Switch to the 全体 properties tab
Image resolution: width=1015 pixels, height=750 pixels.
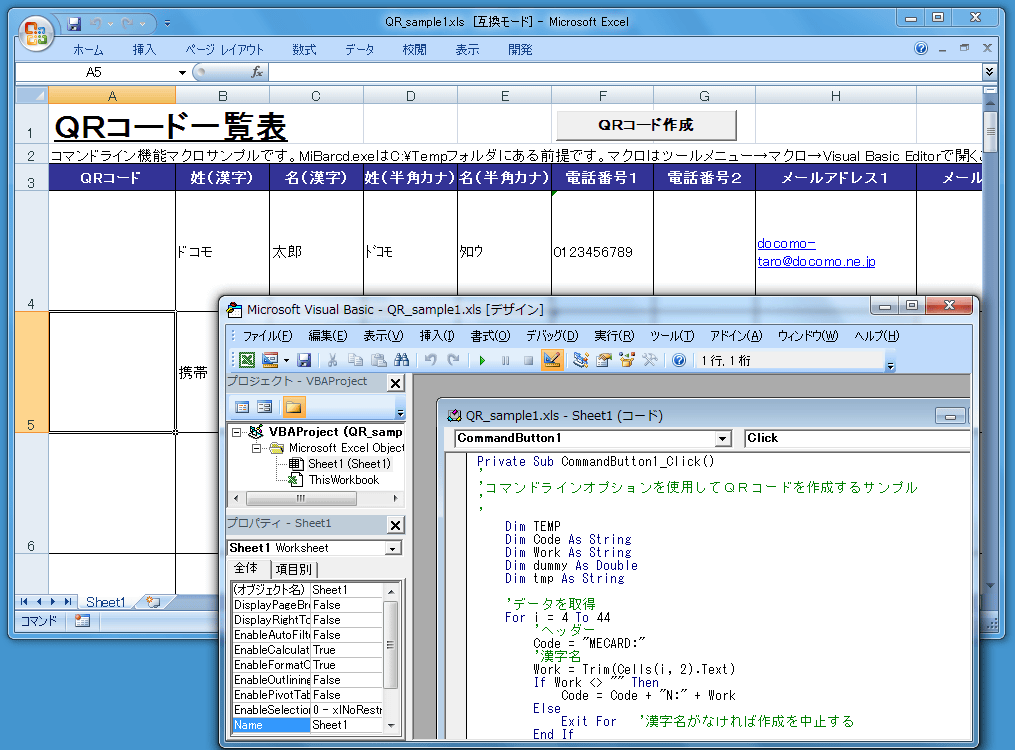246,568
